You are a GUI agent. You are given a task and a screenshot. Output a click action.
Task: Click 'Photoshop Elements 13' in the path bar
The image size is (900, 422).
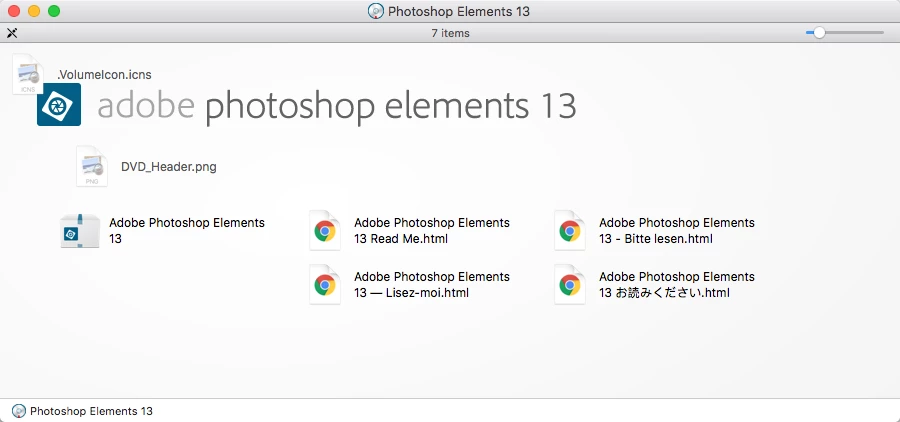(x=91, y=411)
